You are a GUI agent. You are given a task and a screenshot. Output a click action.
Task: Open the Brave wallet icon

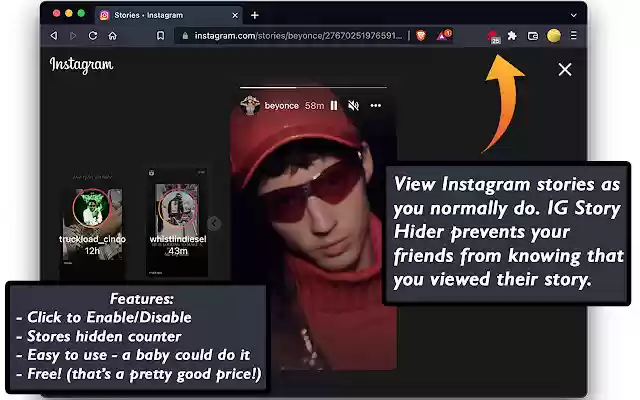(533, 36)
